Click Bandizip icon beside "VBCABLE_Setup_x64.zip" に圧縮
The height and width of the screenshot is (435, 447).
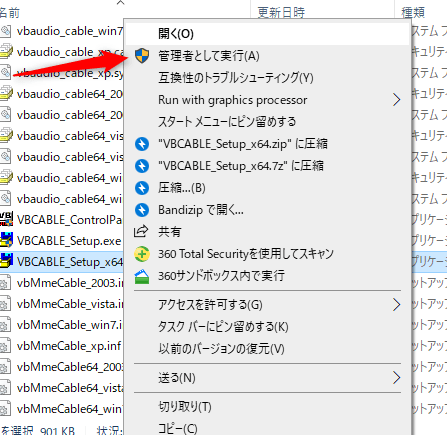(x=142, y=144)
